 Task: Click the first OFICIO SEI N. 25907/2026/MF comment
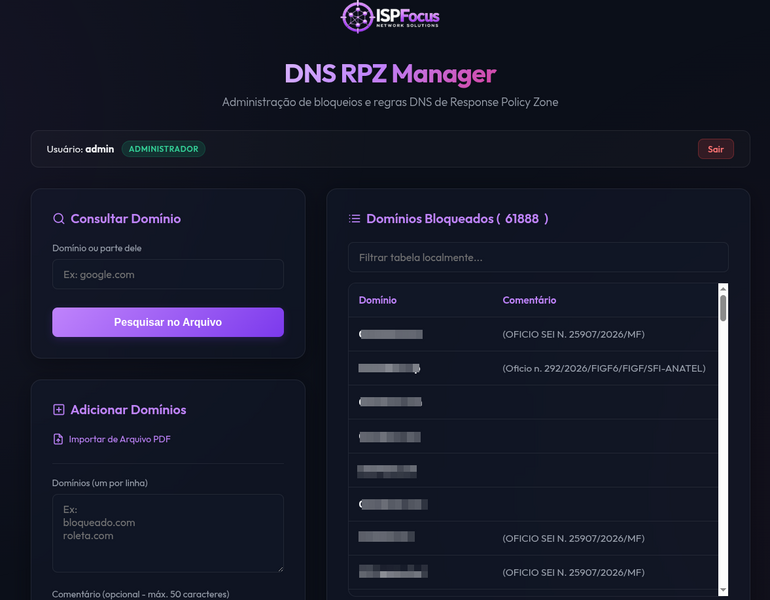pos(573,334)
